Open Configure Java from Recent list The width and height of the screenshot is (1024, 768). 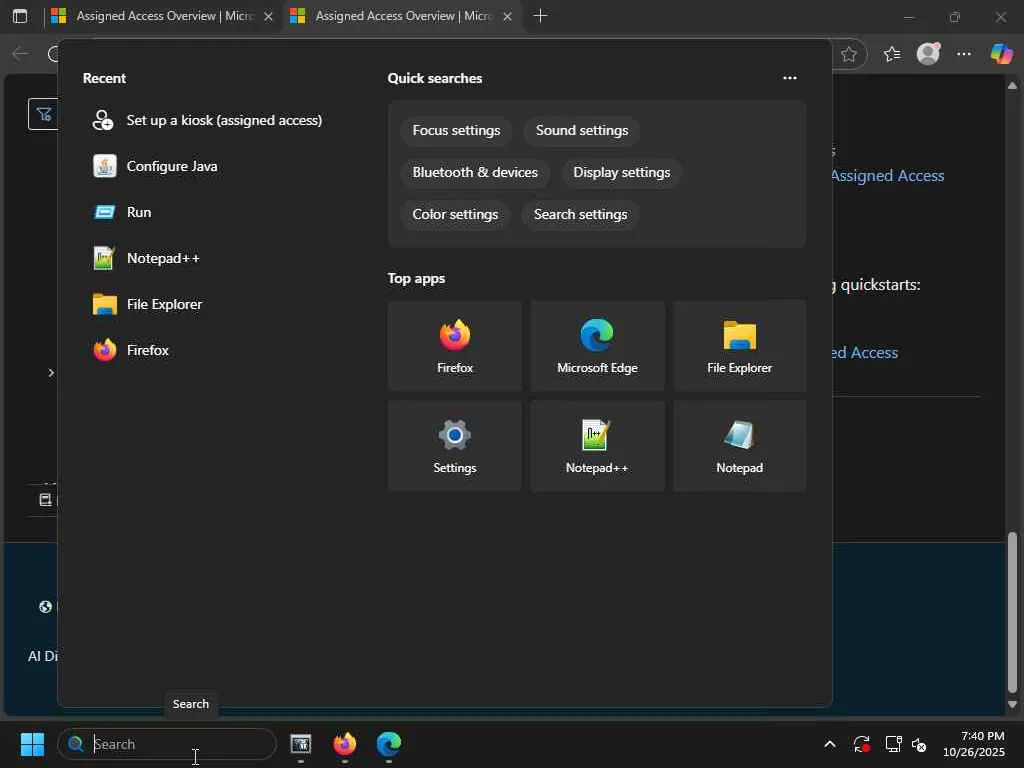pyautogui.click(x=155, y=167)
